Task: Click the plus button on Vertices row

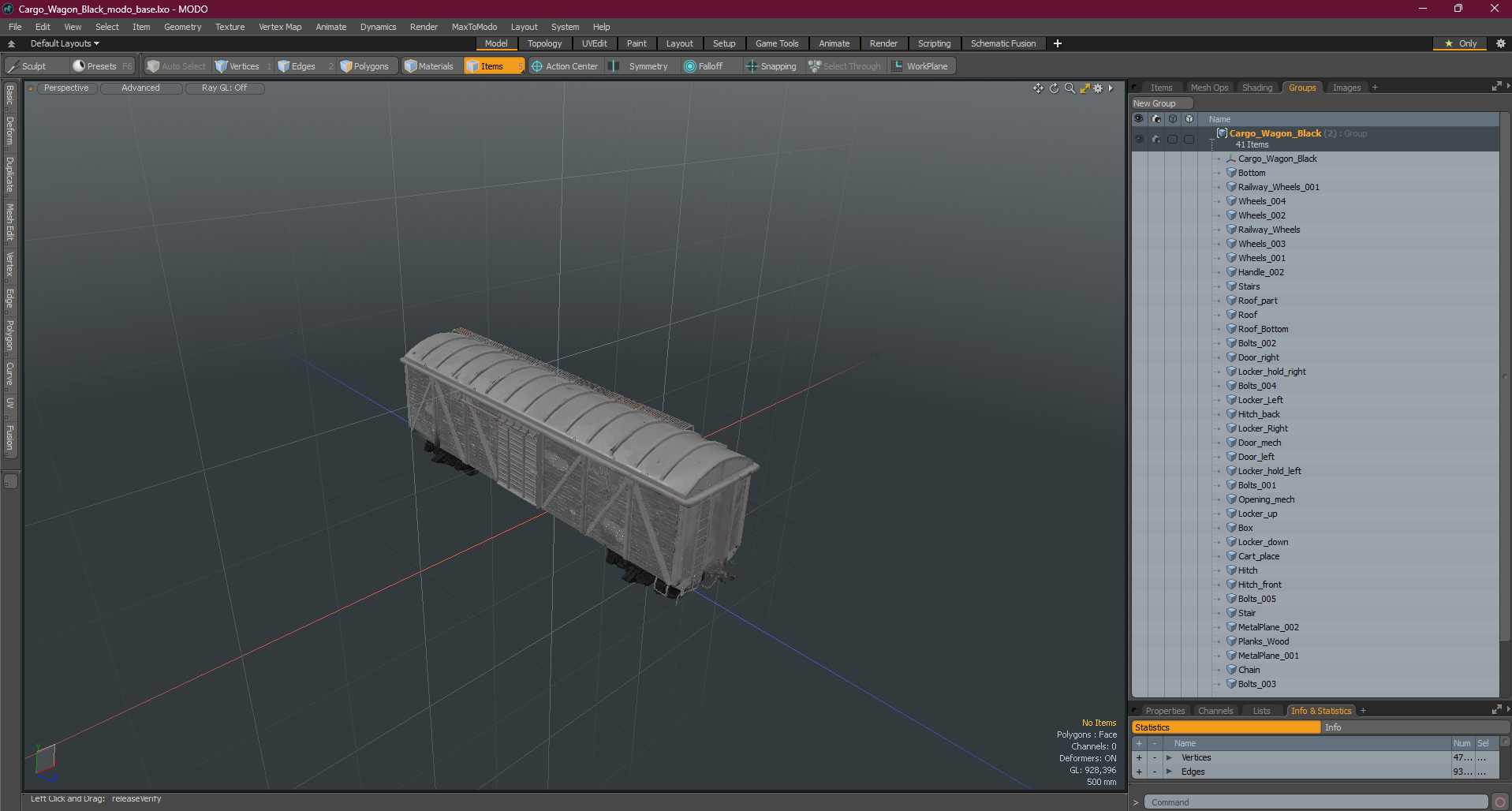Action: (x=1139, y=757)
